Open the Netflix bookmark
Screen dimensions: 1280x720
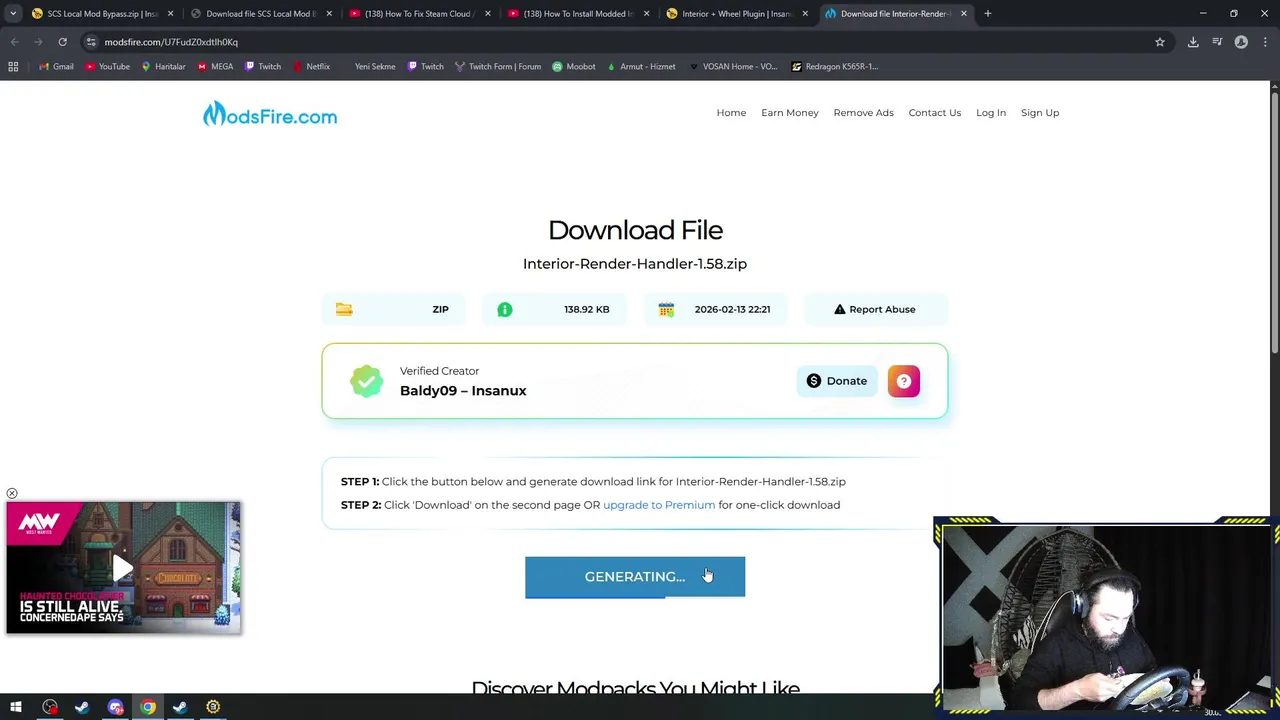pos(311,67)
